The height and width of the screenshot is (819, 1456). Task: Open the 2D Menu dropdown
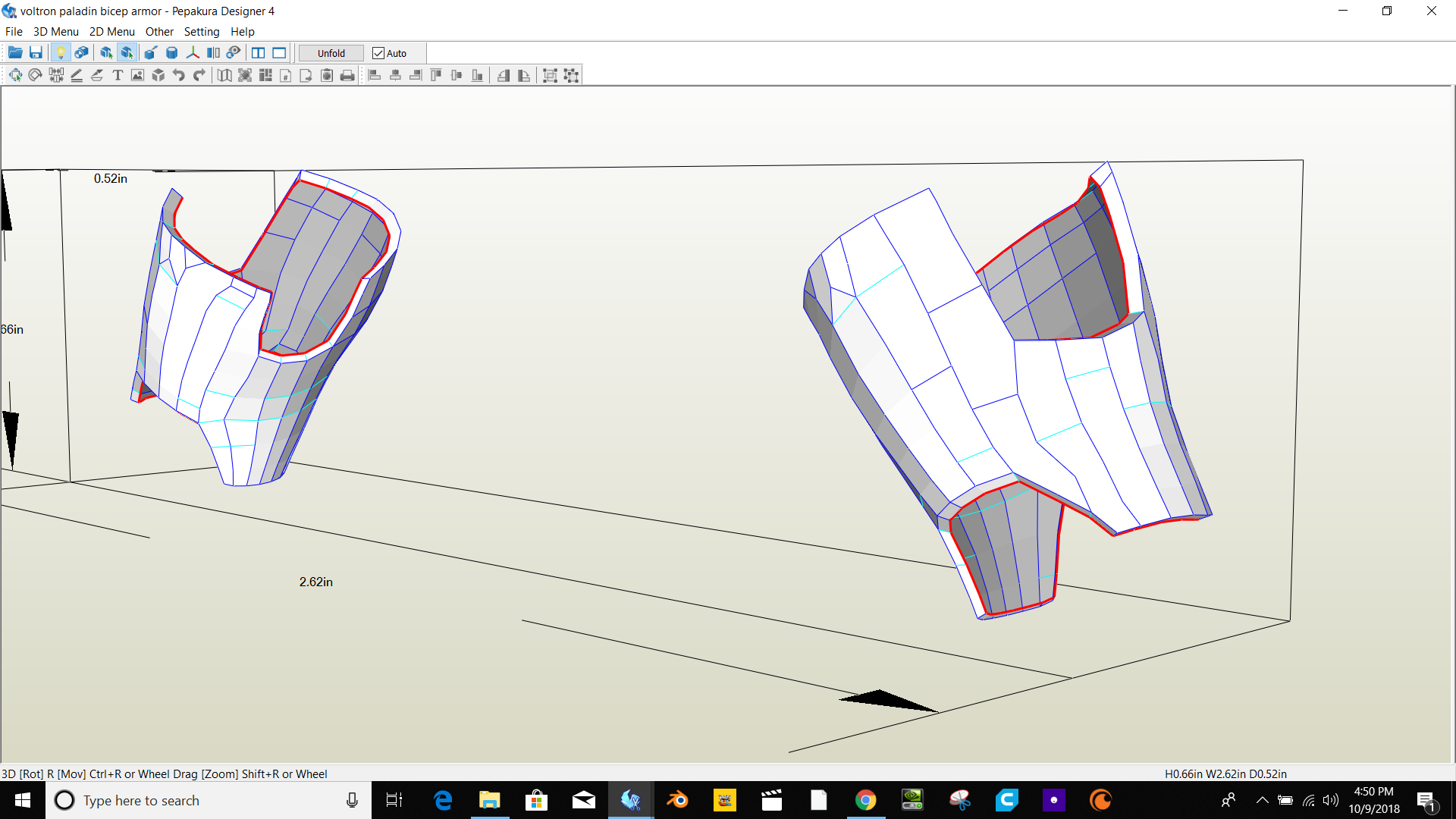click(111, 32)
